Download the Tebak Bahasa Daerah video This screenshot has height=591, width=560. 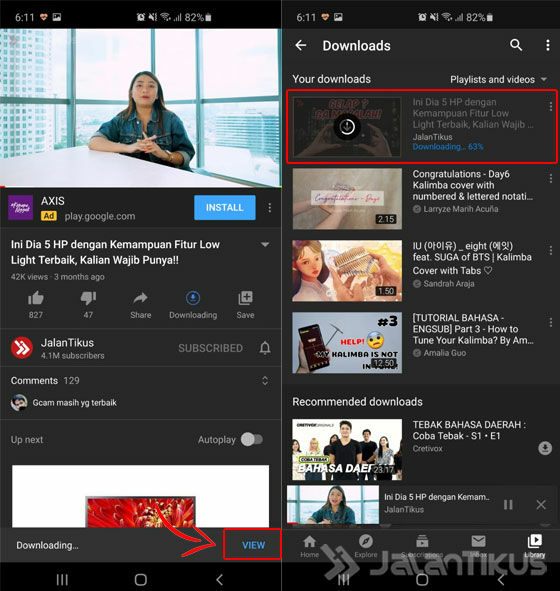point(545,448)
